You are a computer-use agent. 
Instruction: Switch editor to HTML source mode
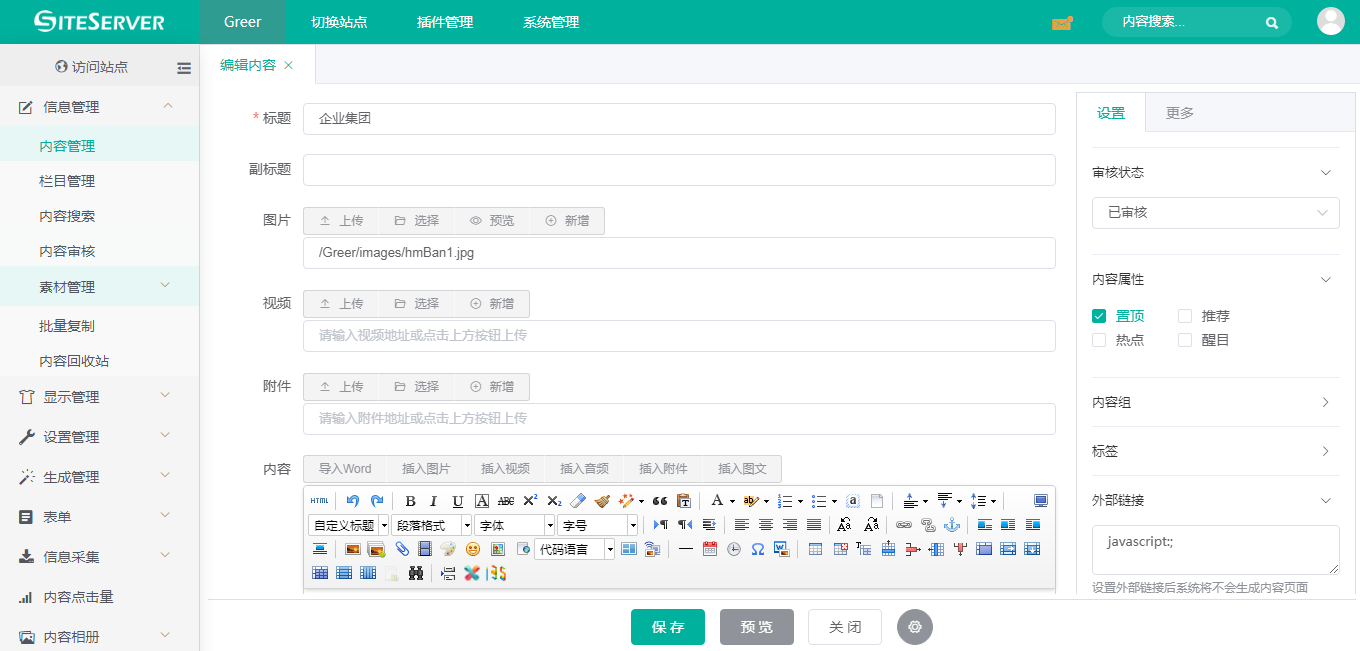pyautogui.click(x=319, y=501)
